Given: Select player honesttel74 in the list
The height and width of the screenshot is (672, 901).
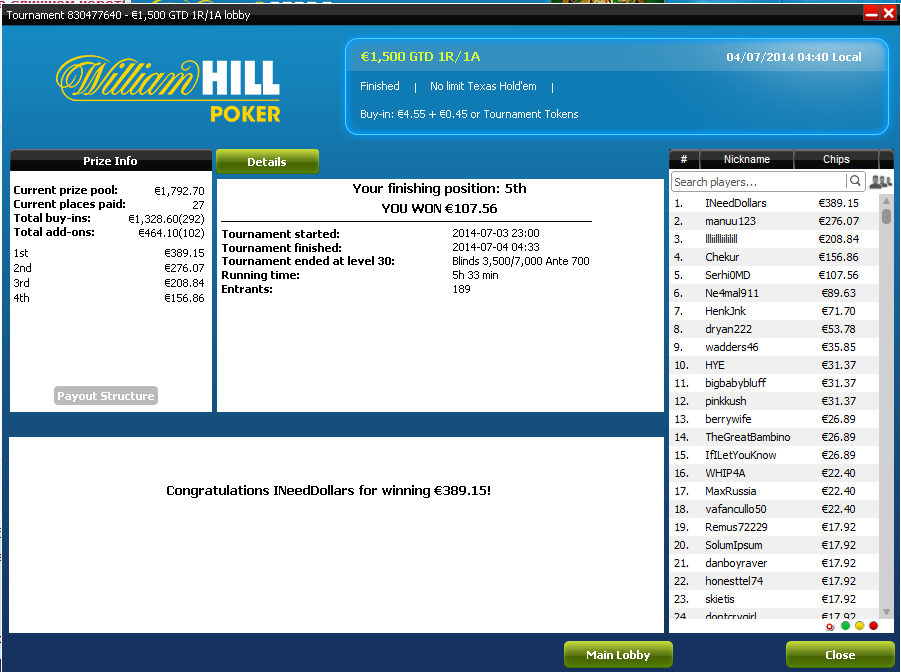Looking at the screenshot, I should click(774, 581).
